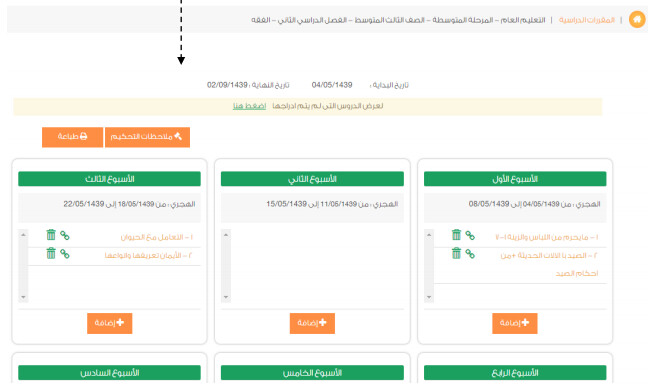653x388 pixels.
Task: Click scroll up arrow in الأسبوع الثالث list
Action: 23,235
